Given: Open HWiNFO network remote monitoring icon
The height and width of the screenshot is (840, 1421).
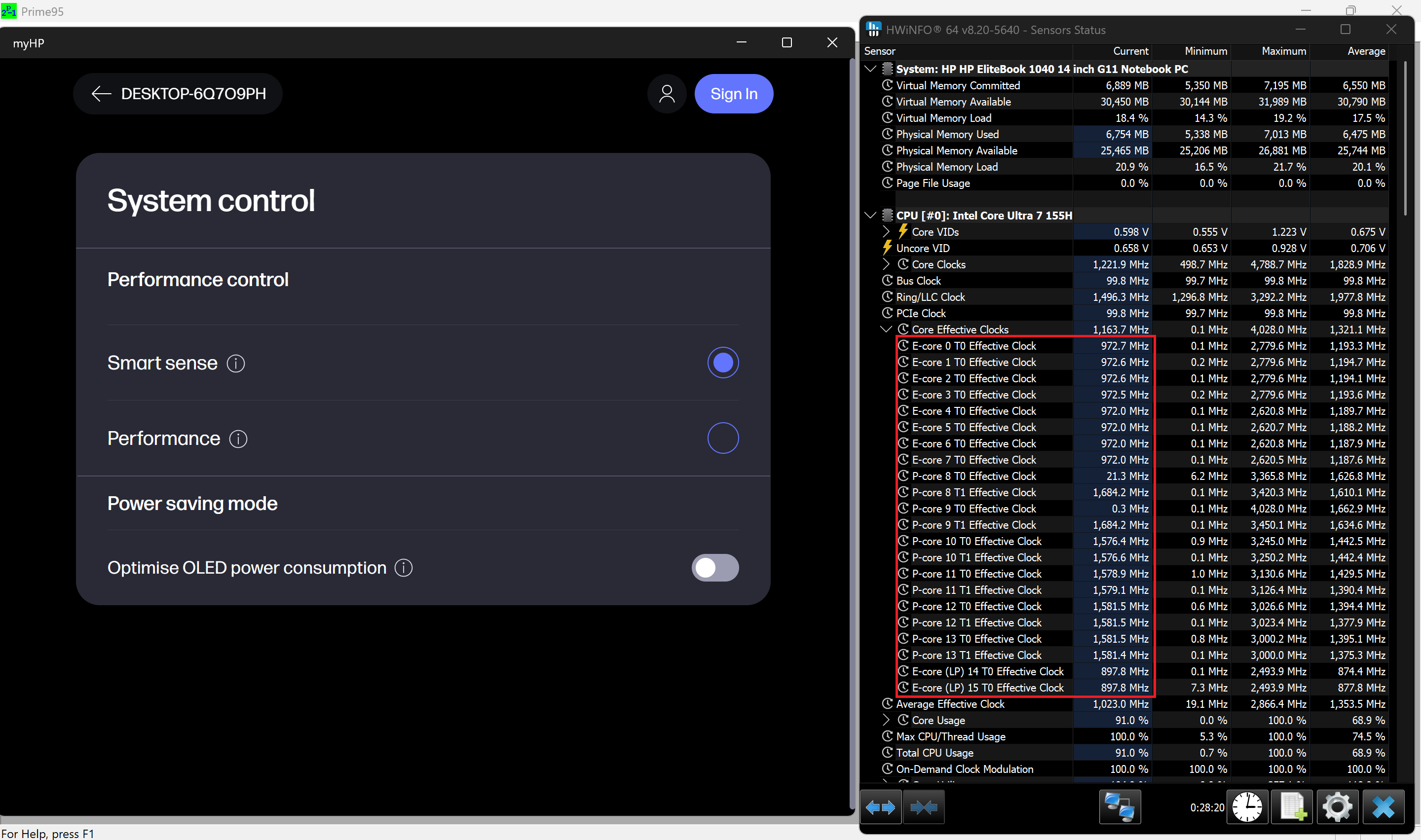Looking at the screenshot, I should tap(1119, 807).
